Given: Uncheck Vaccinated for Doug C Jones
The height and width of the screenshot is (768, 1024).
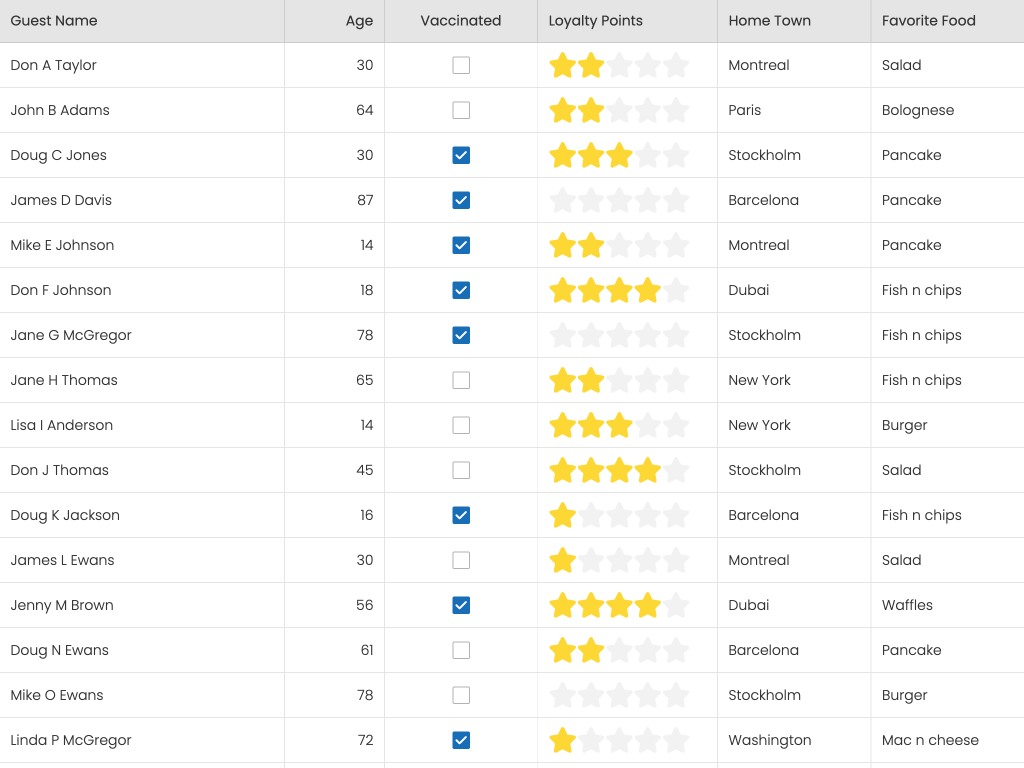Looking at the screenshot, I should click(x=461, y=156).
